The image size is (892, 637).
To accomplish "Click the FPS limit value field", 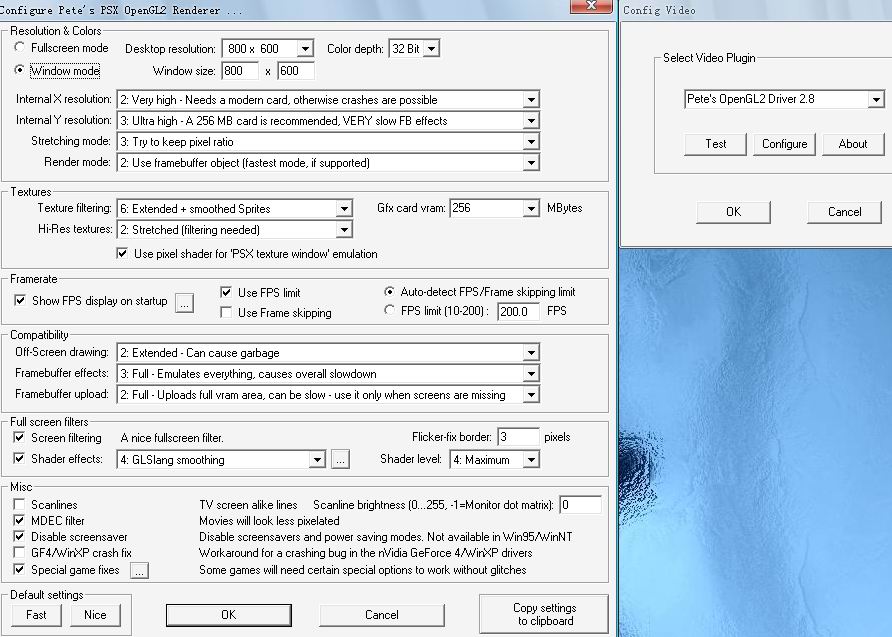I will click(x=518, y=311).
